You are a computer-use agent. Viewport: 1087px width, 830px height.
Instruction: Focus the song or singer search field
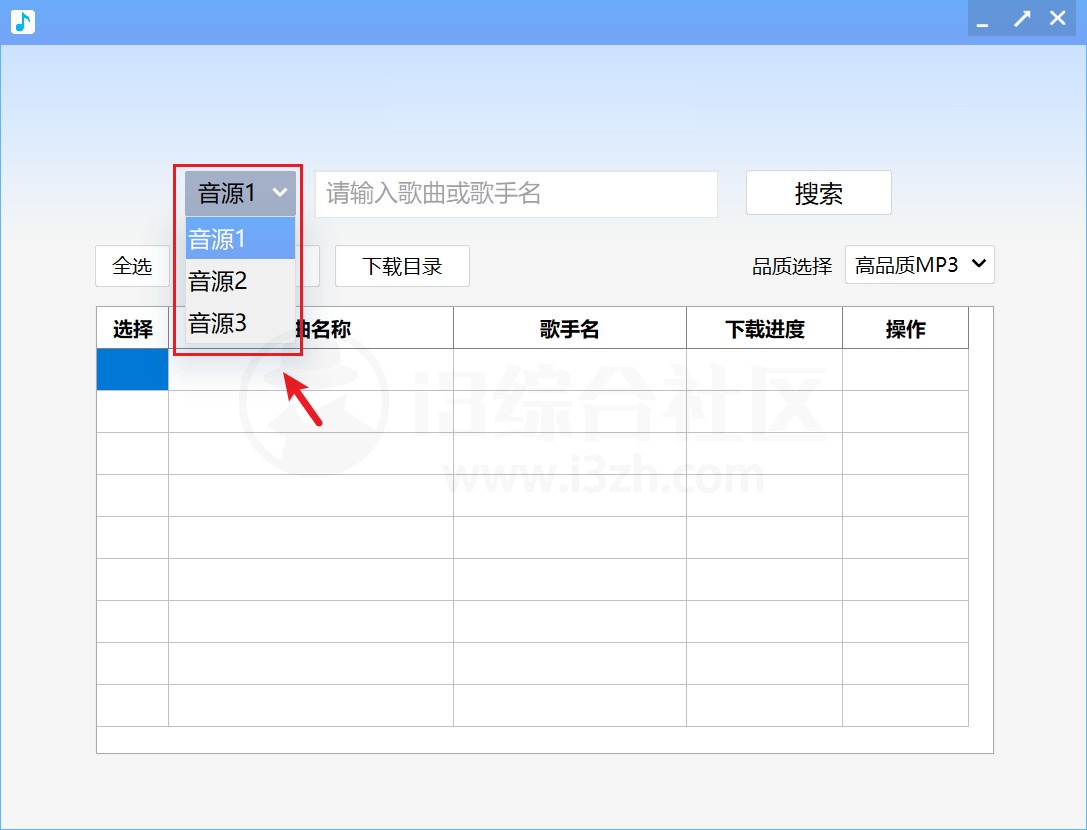pos(516,193)
